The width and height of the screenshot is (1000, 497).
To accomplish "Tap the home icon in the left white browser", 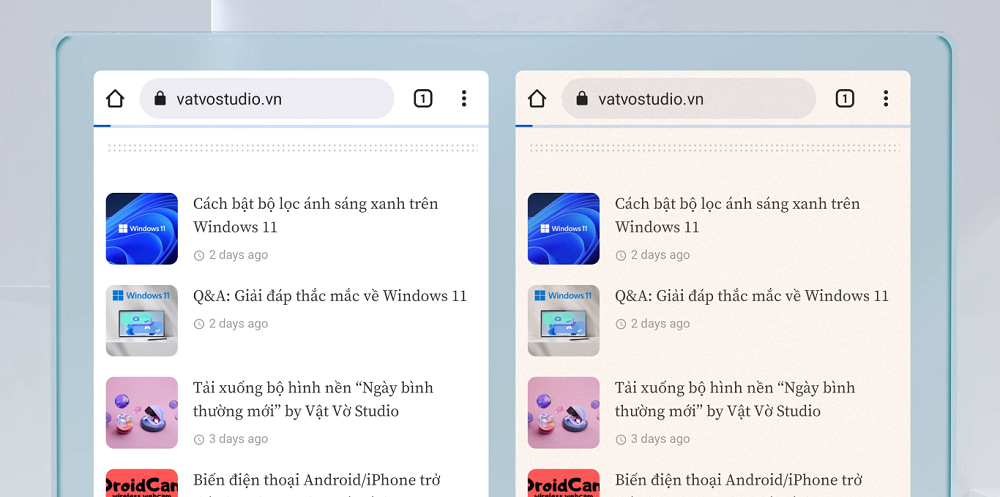I will (x=115, y=99).
